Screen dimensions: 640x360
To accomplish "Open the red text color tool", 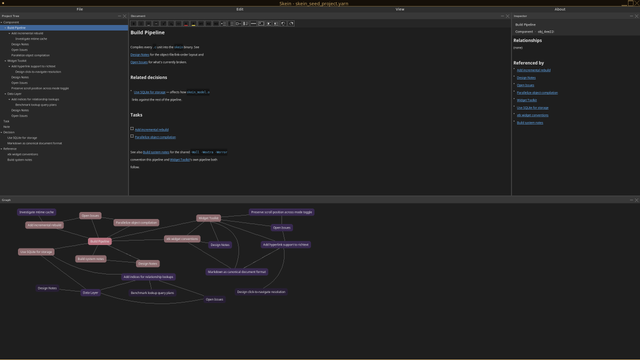I will pos(186,24).
